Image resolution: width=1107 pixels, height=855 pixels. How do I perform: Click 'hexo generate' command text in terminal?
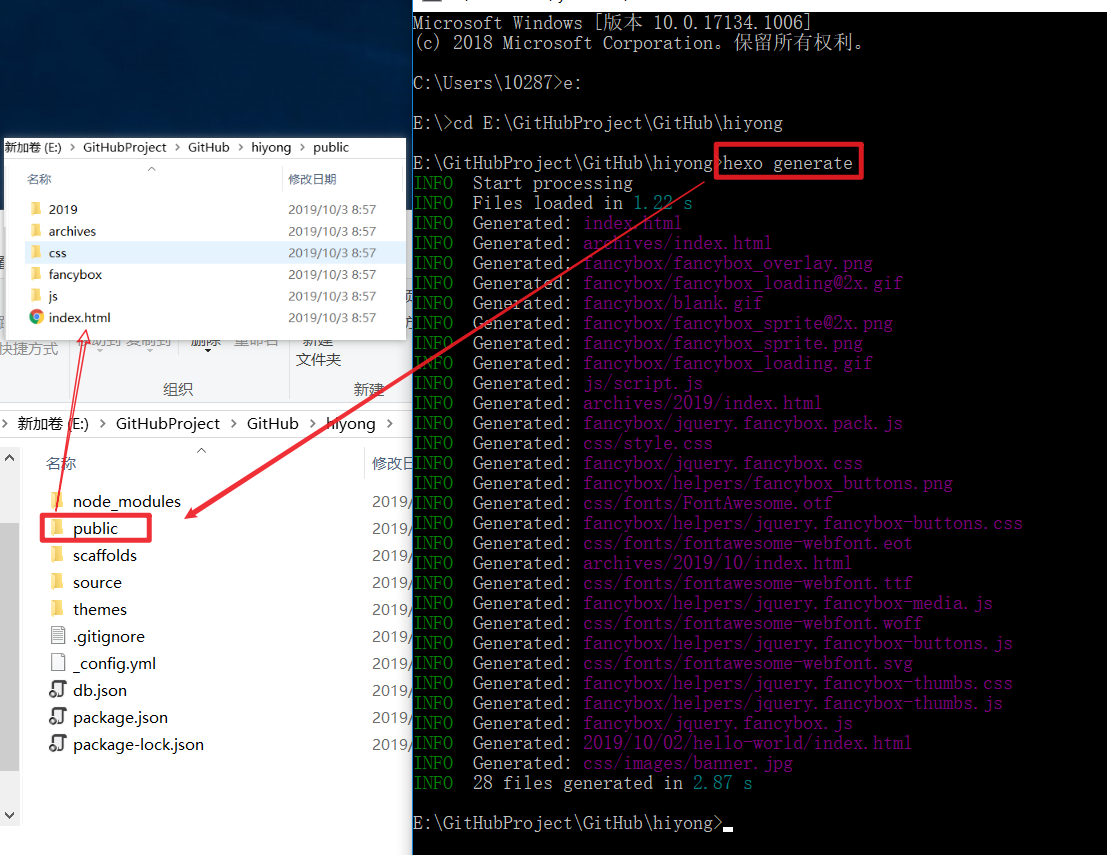(x=787, y=163)
